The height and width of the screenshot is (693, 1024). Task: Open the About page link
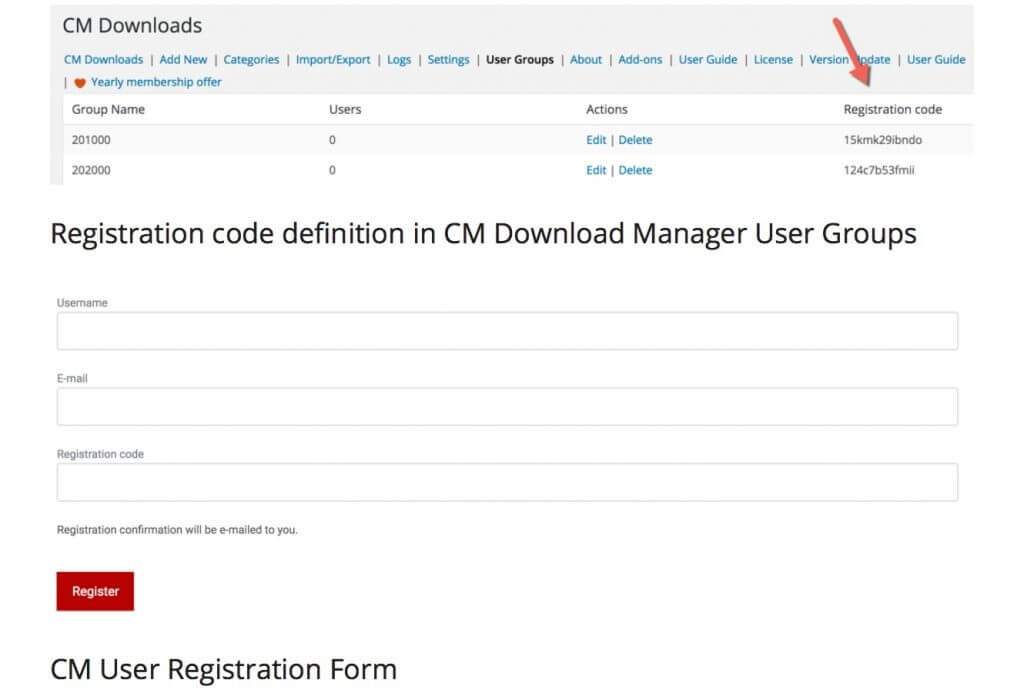pos(586,60)
